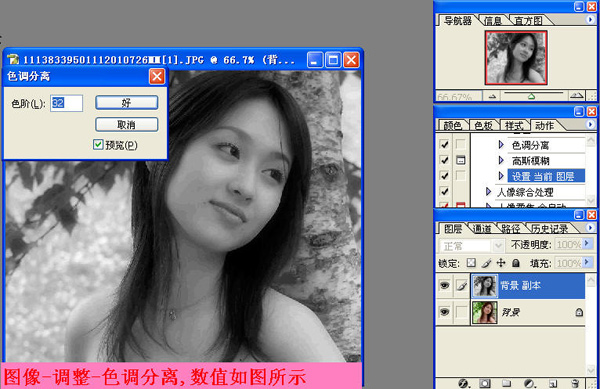Click the brush icon beside 背景 副本 layer
The width and height of the screenshot is (600, 389).
[x=461, y=285]
